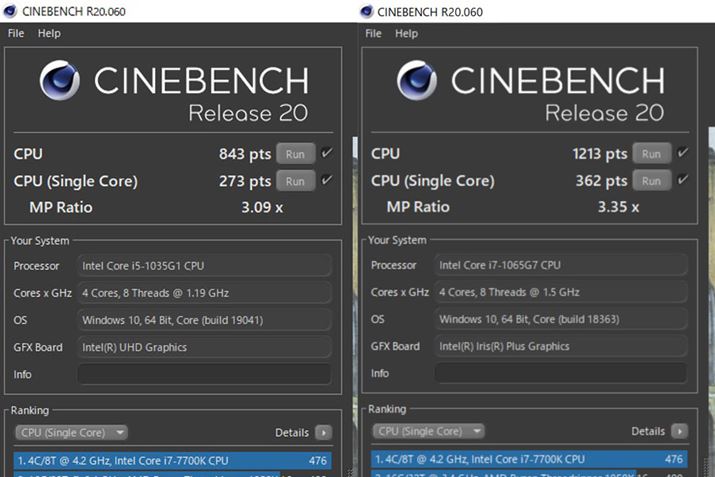Run CPU test showing 1213 pts

[x=652, y=154]
